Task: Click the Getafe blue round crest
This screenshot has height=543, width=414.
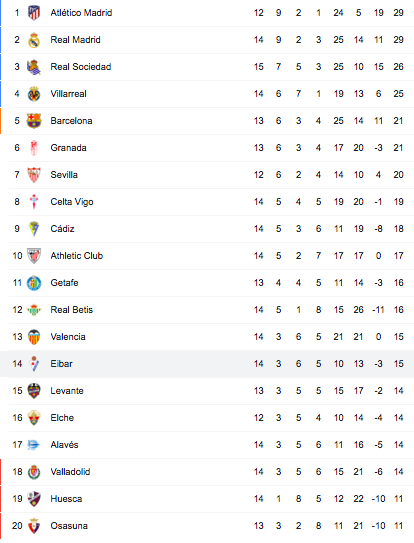Action: (x=34, y=283)
